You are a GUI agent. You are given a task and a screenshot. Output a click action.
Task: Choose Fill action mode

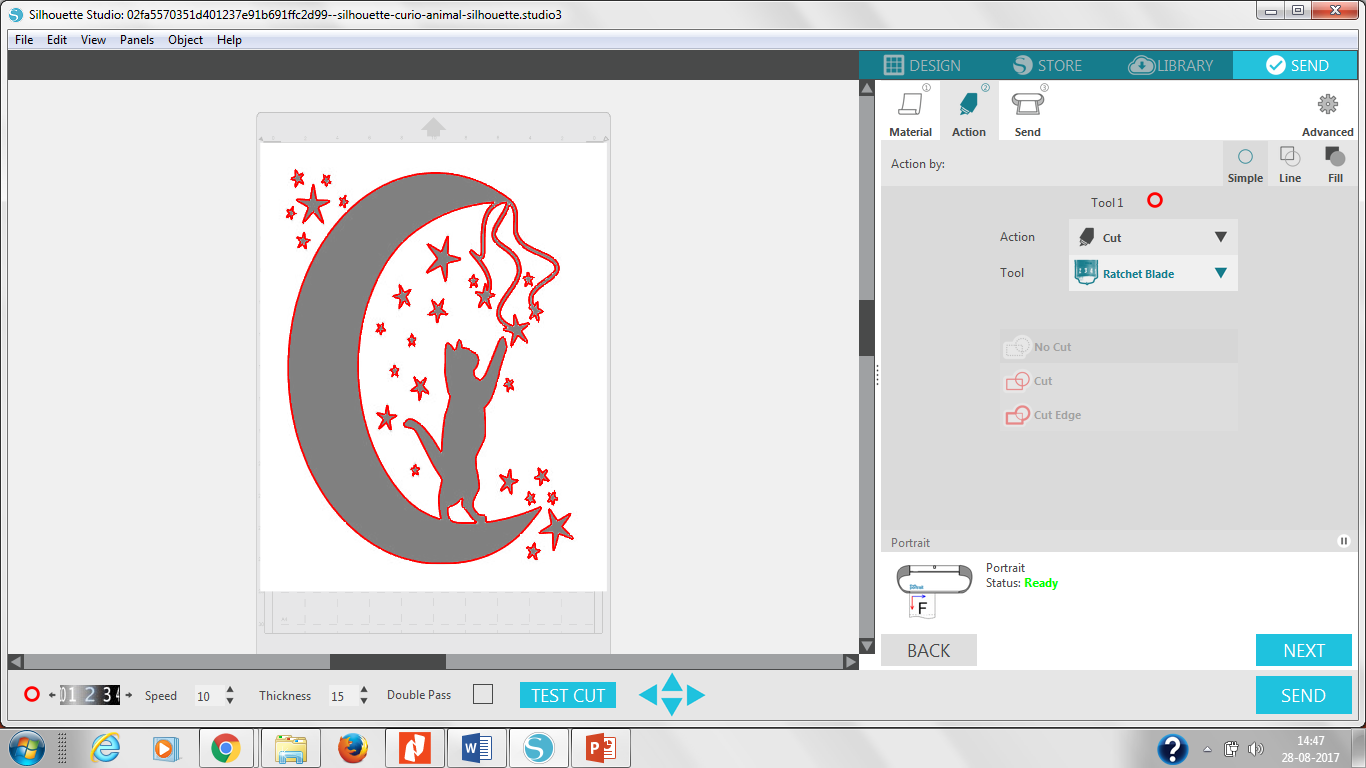tap(1335, 164)
